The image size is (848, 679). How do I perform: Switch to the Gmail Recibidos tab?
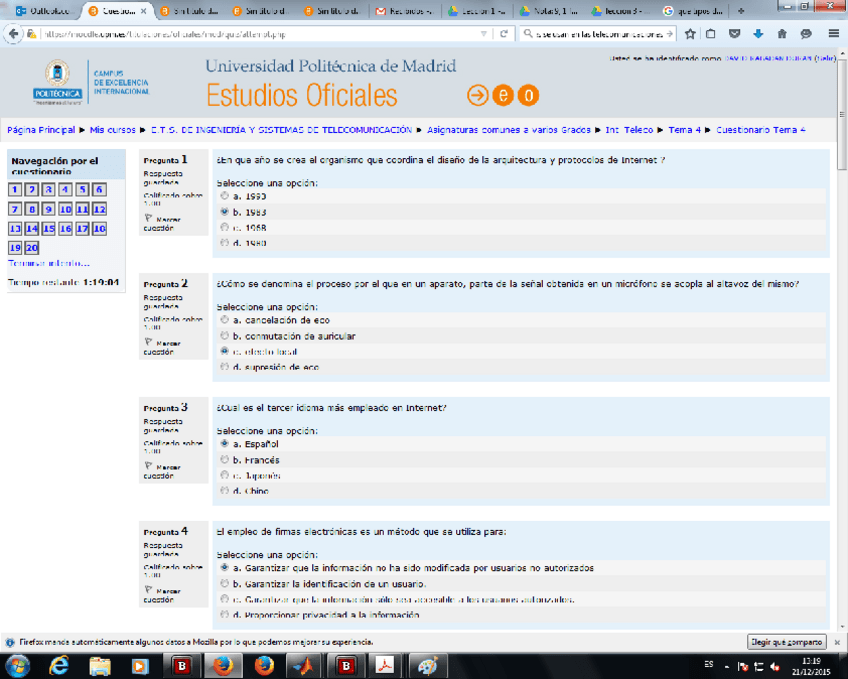point(405,11)
